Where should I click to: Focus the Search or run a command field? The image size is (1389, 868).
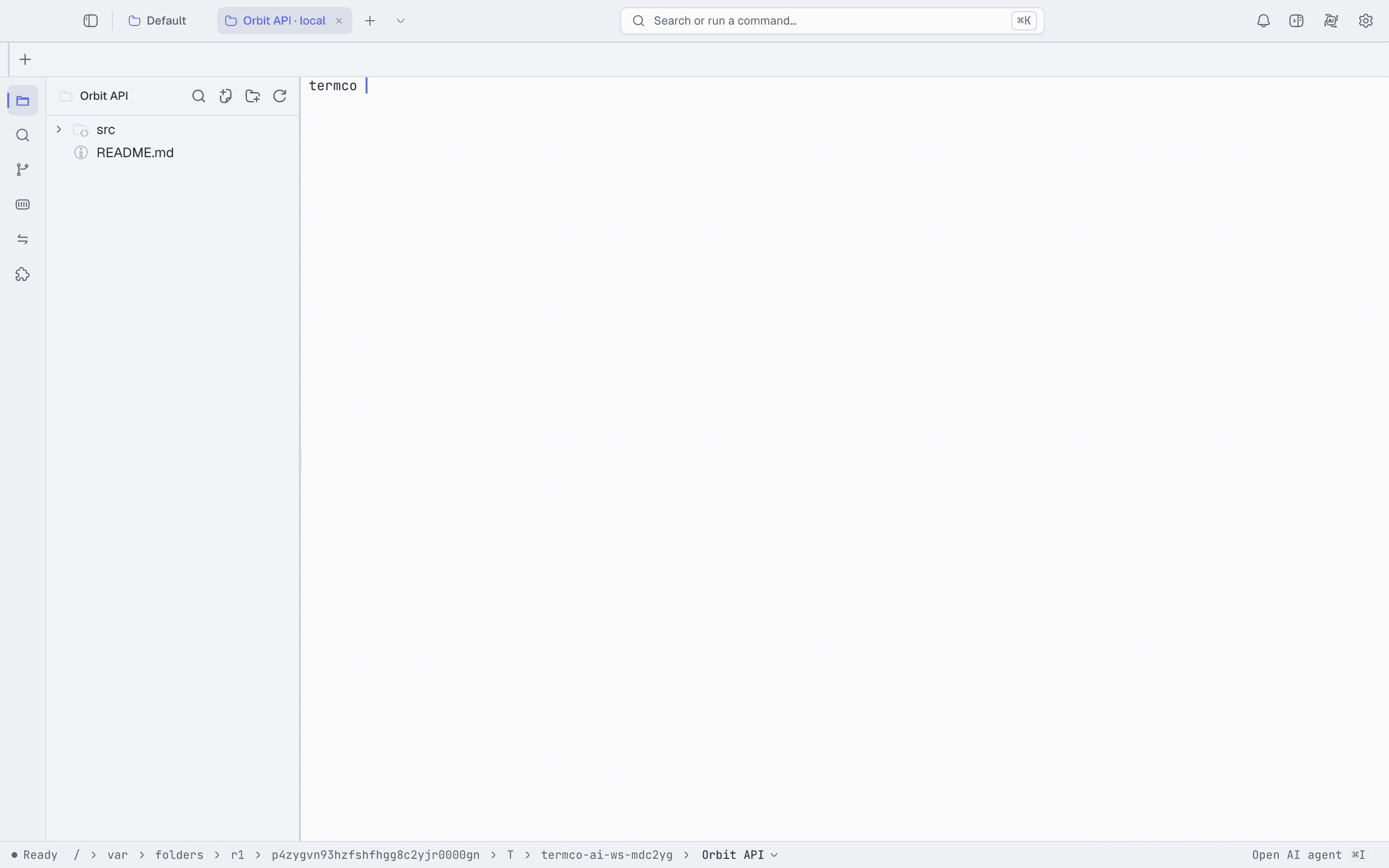[831, 21]
